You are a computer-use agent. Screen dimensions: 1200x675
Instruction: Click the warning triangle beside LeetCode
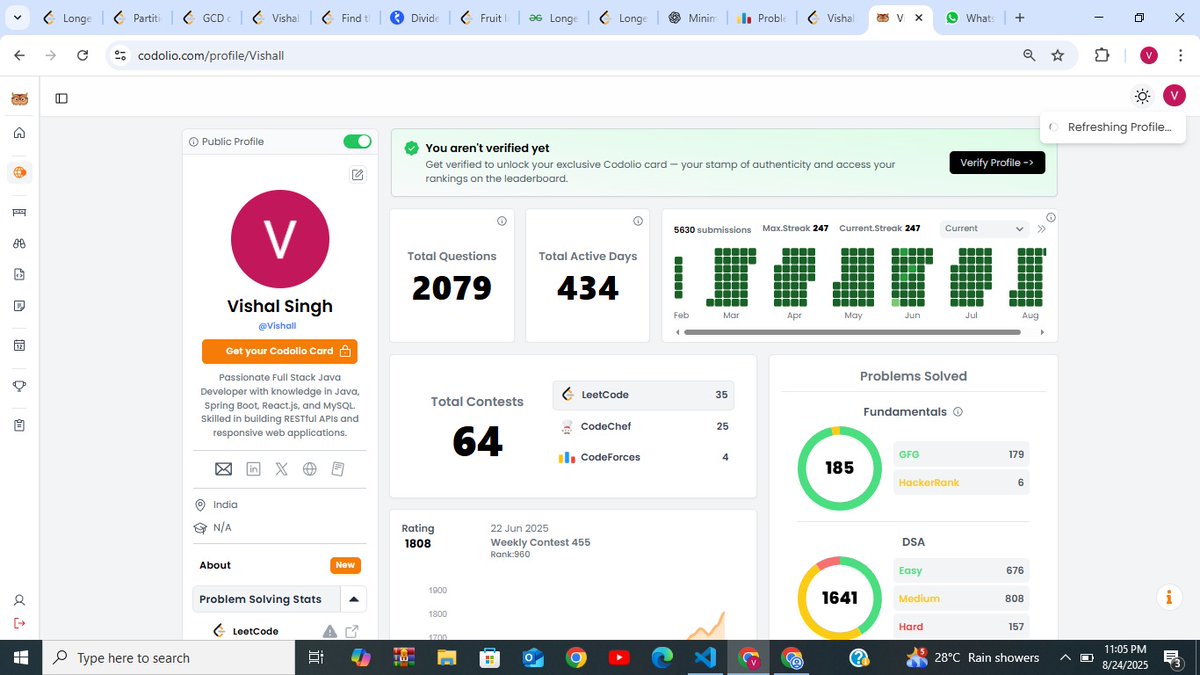(x=329, y=631)
